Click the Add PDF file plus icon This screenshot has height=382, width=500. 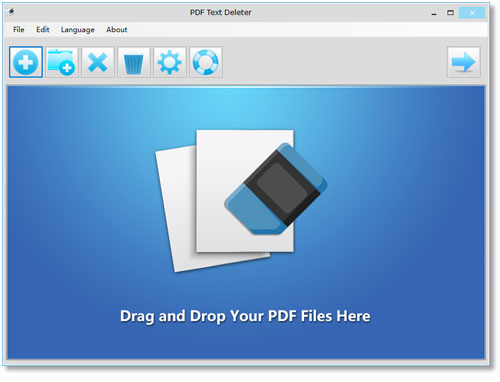pos(26,62)
